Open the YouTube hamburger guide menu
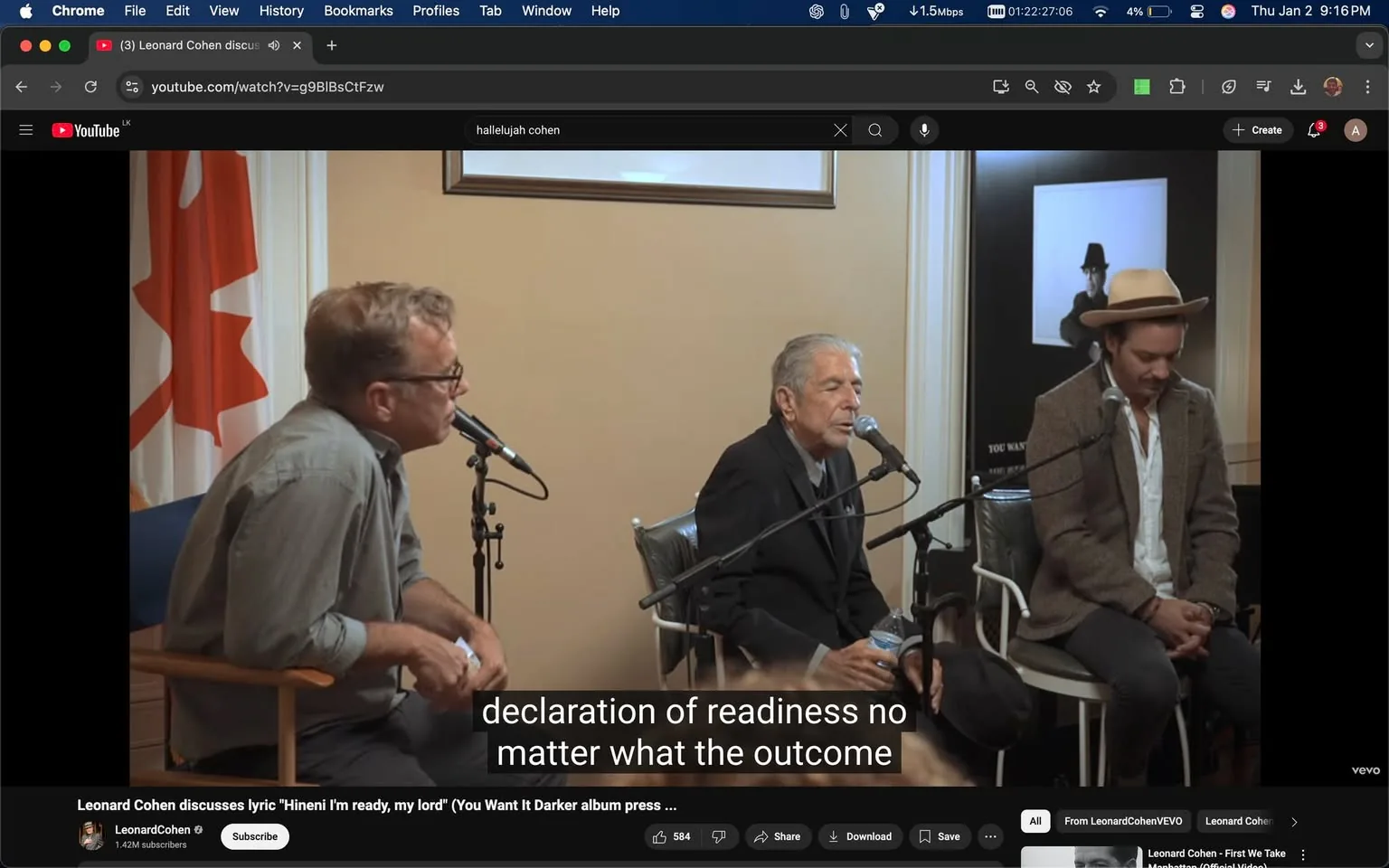Viewport: 1389px width, 868px height. (x=26, y=130)
